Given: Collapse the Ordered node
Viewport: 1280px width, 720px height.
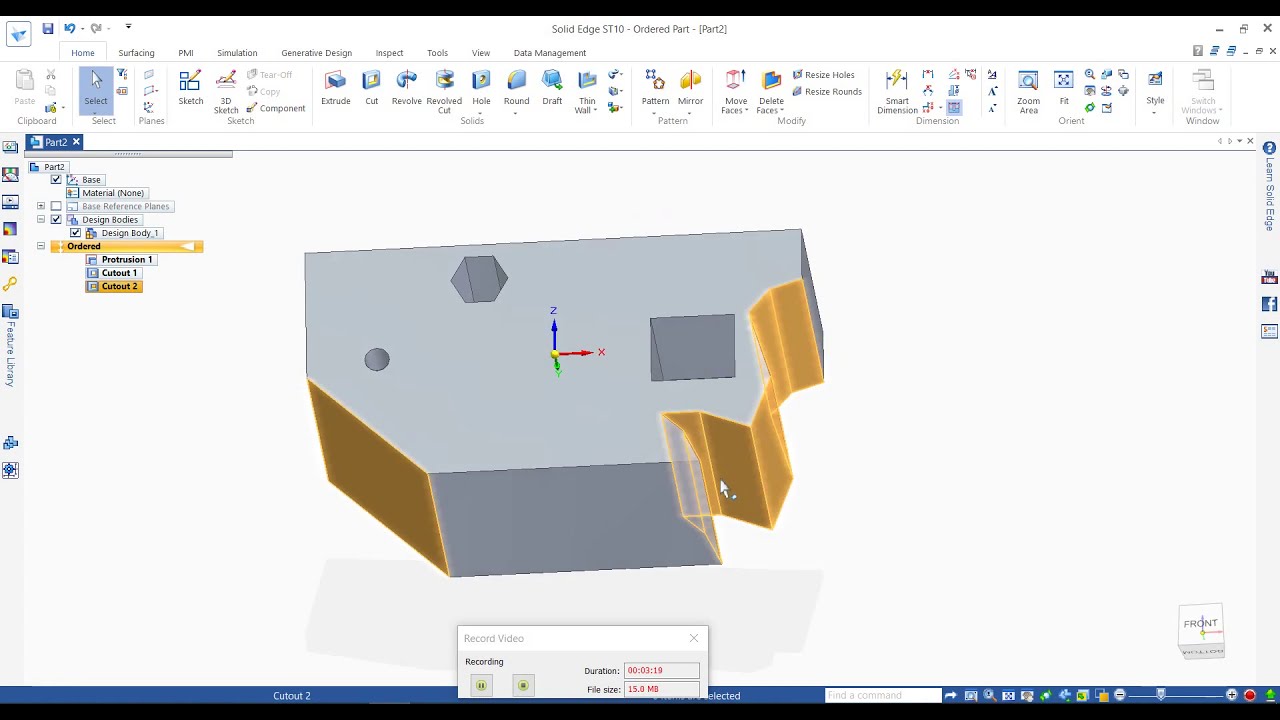Looking at the screenshot, I should coord(41,246).
